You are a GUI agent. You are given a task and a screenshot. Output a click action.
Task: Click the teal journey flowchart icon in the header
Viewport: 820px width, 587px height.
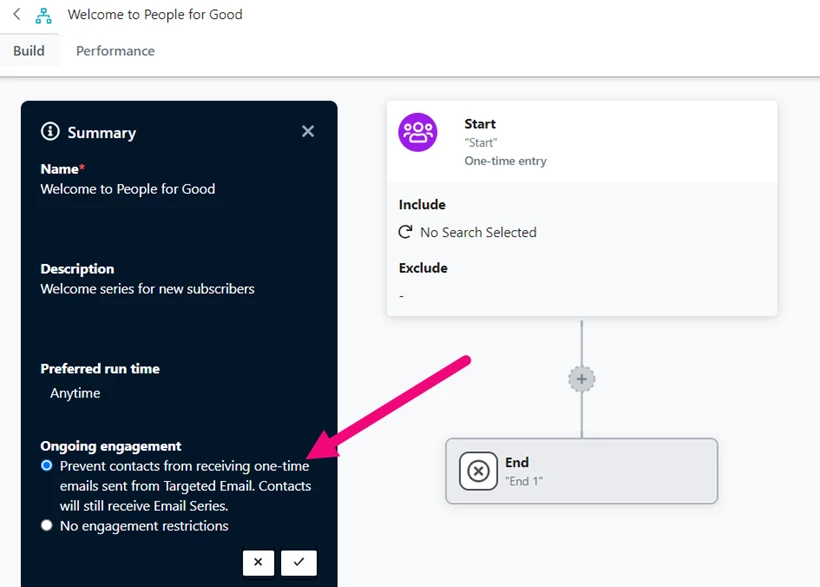click(41, 14)
